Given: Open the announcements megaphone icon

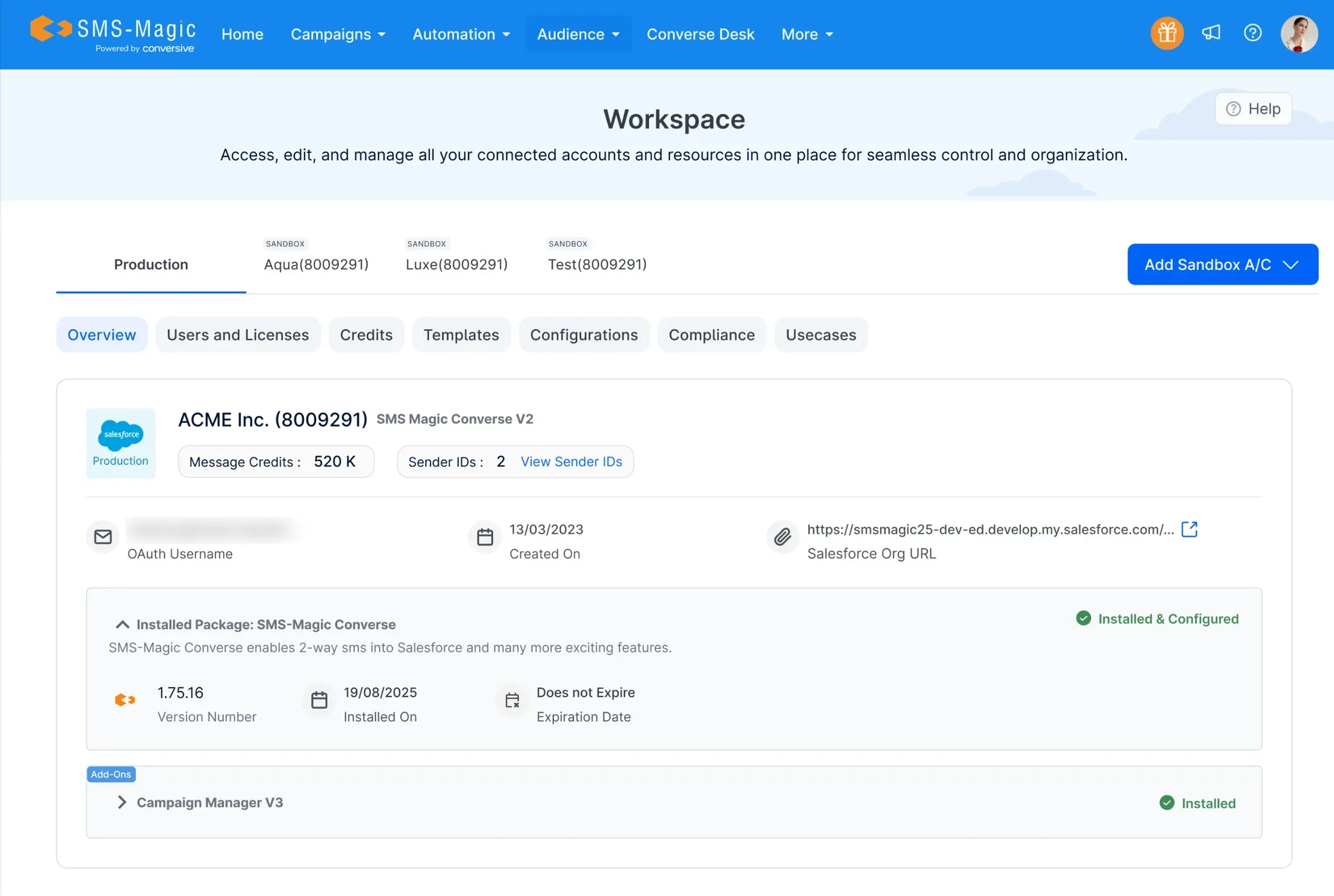Looking at the screenshot, I should (x=1211, y=33).
